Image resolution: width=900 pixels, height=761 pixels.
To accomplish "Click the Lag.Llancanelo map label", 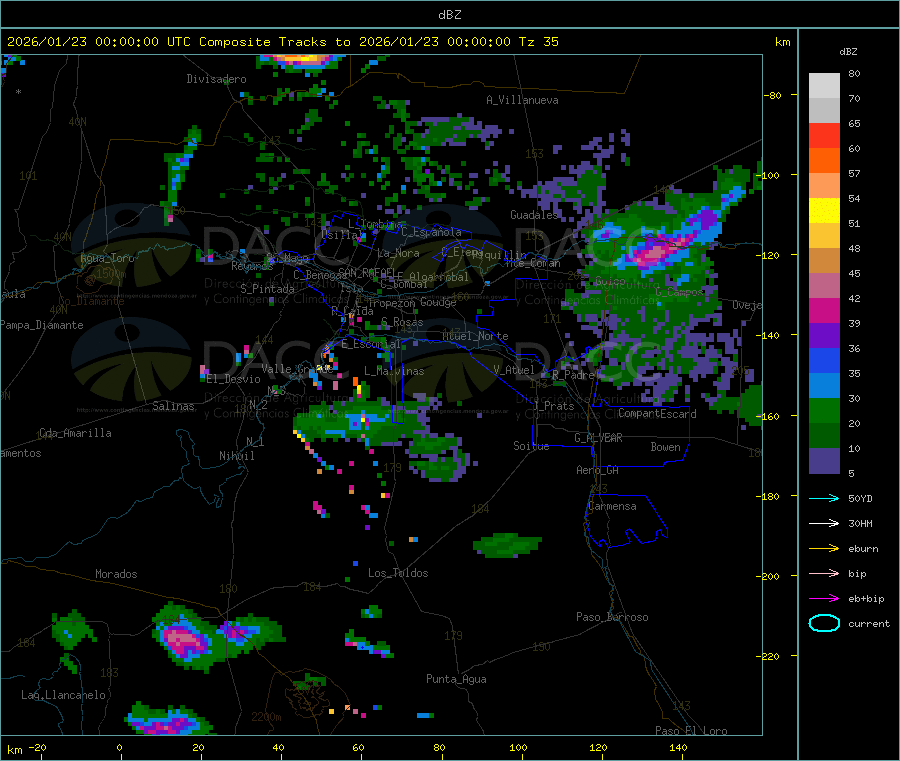I will 63,695.
